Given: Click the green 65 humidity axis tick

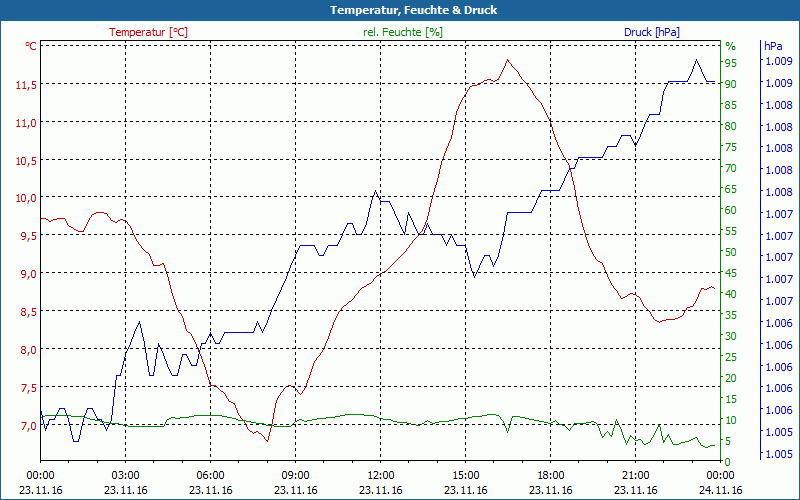Looking at the screenshot, I should point(731,189).
